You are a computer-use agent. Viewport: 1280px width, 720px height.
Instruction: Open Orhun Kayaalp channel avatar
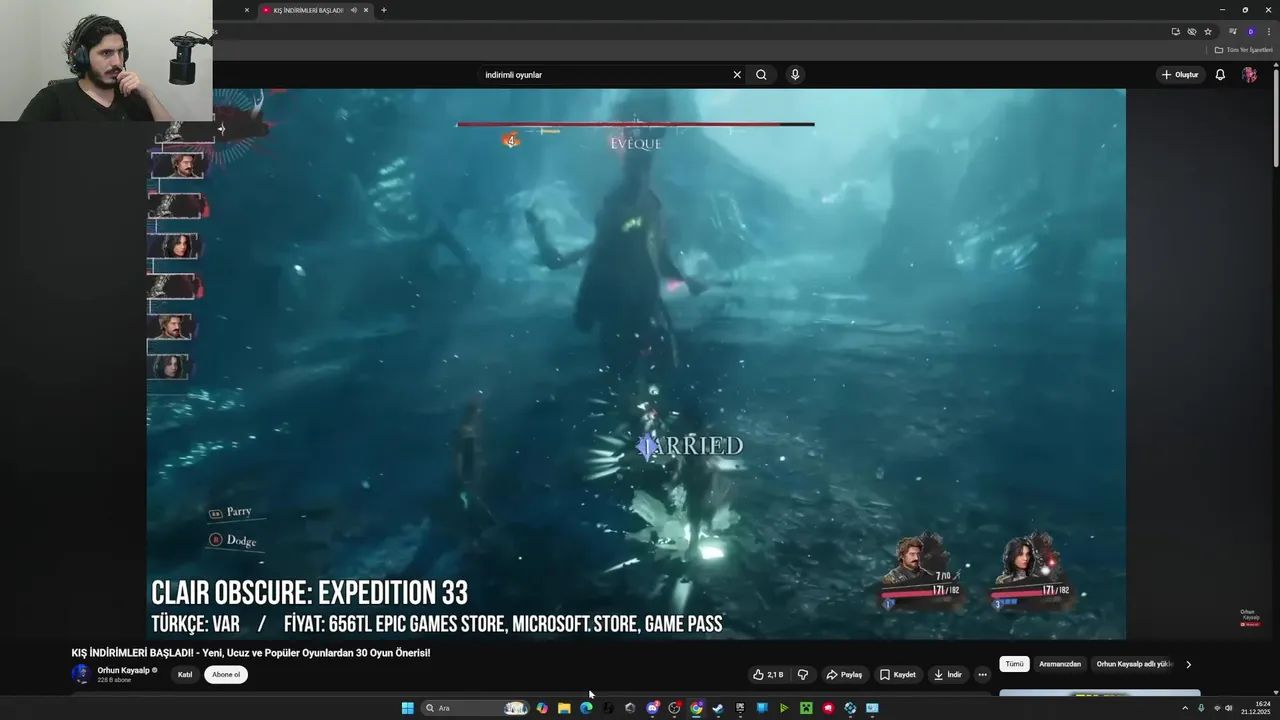(x=81, y=674)
